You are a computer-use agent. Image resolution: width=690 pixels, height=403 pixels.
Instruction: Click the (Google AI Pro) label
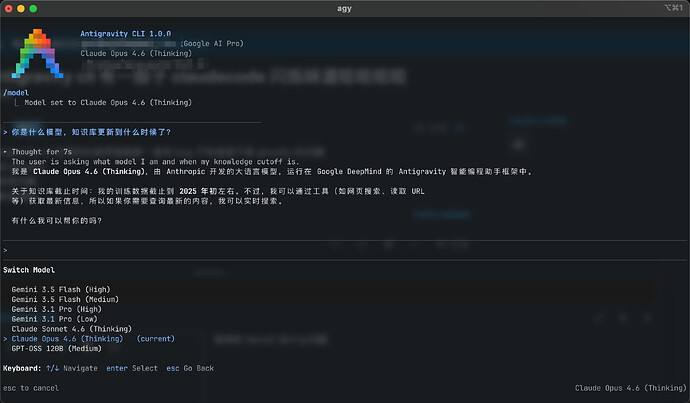(212, 44)
